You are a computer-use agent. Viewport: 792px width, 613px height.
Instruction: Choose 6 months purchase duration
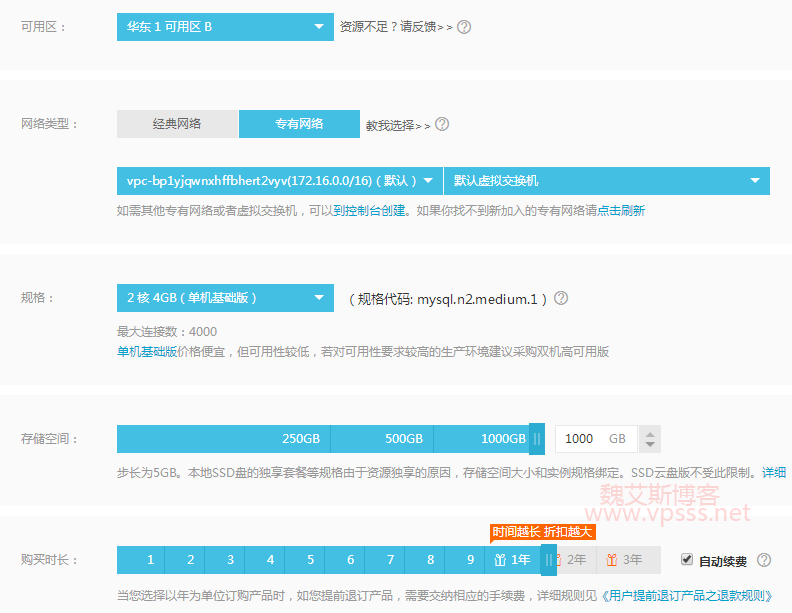[351, 560]
